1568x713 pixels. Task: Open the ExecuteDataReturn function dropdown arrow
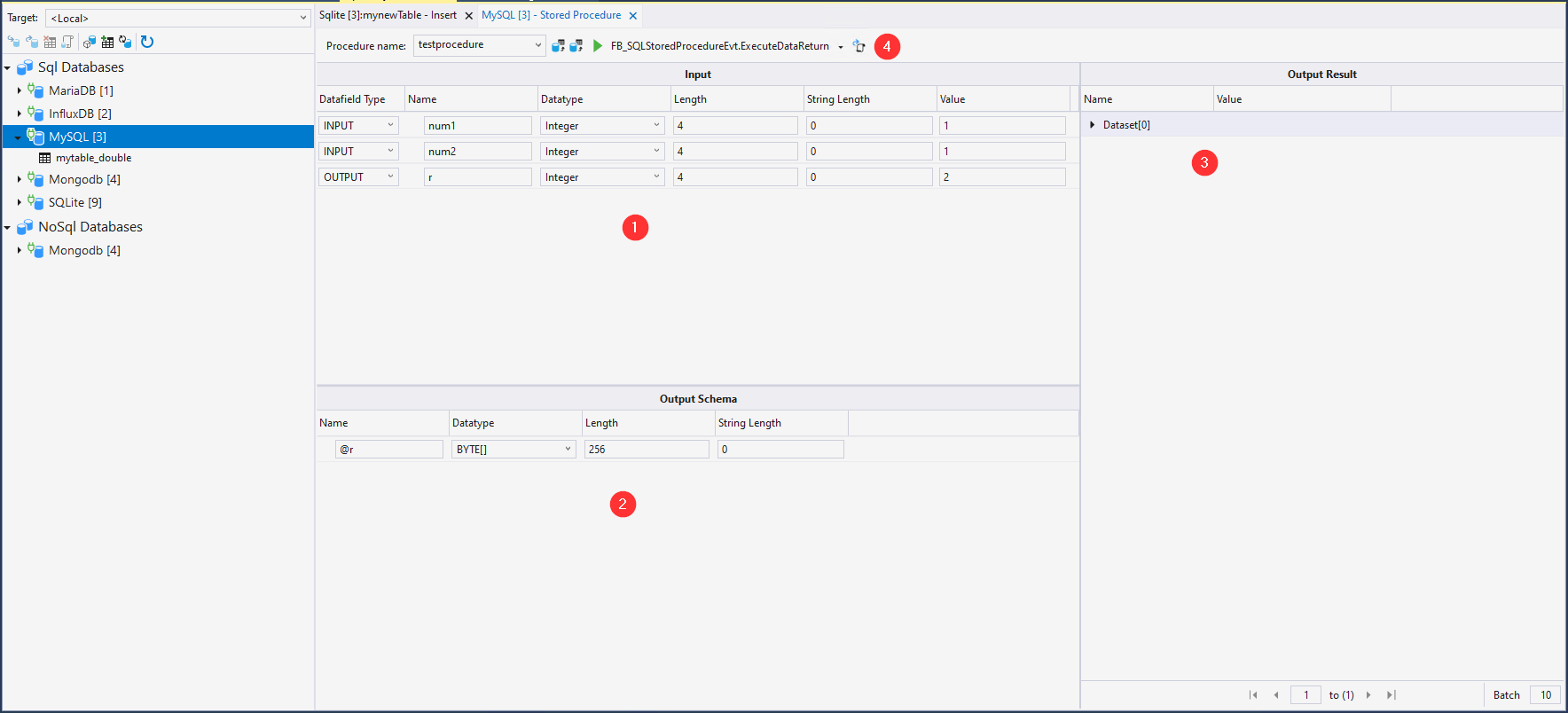(841, 47)
